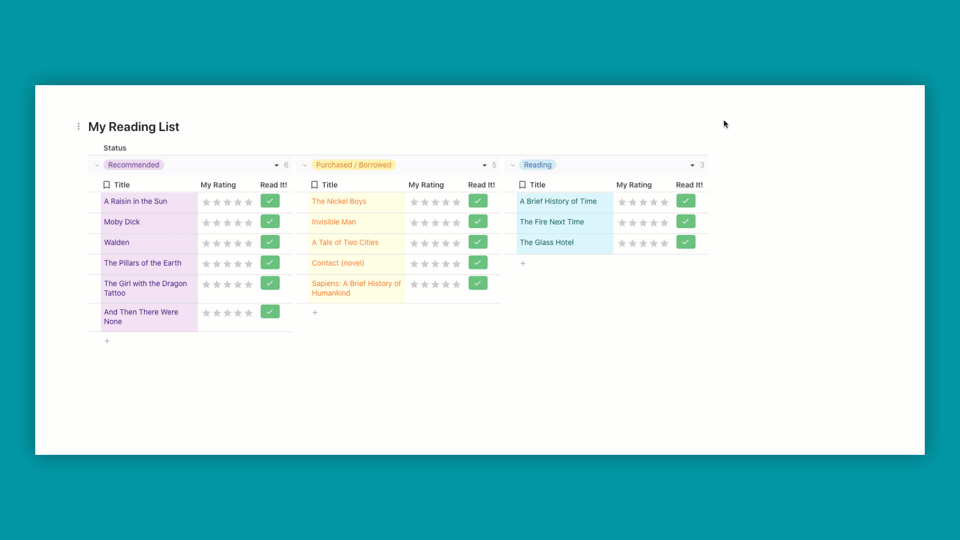Click the Status grouping label
960x540 pixels.
tap(114, 148)
